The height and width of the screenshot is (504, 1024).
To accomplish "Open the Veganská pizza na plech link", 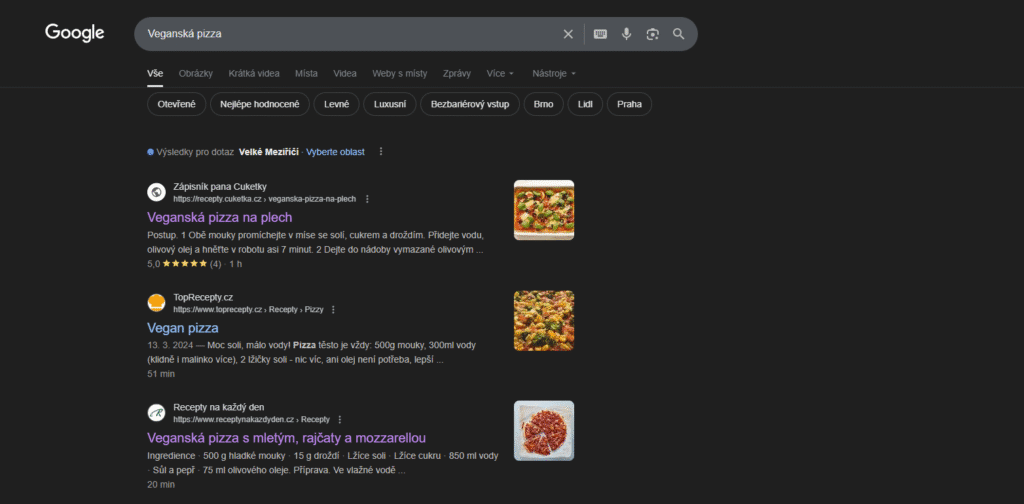I will 219,217.
